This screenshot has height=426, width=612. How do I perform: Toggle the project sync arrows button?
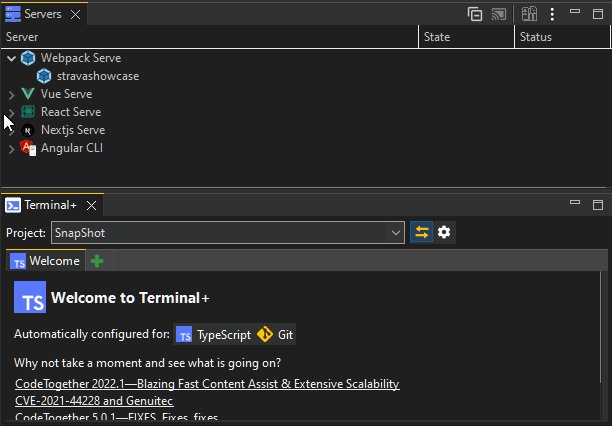pos(421,232)
